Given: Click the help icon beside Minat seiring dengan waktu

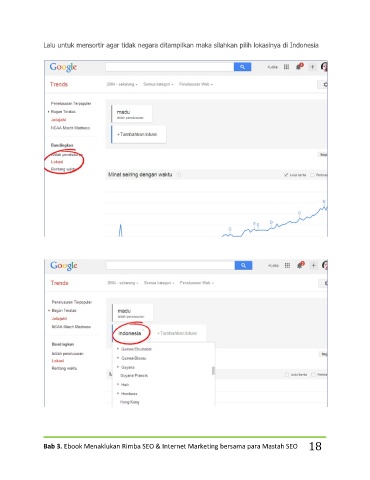Looking at the screenshot, I should pyautogui.click(x=179, y=175).
